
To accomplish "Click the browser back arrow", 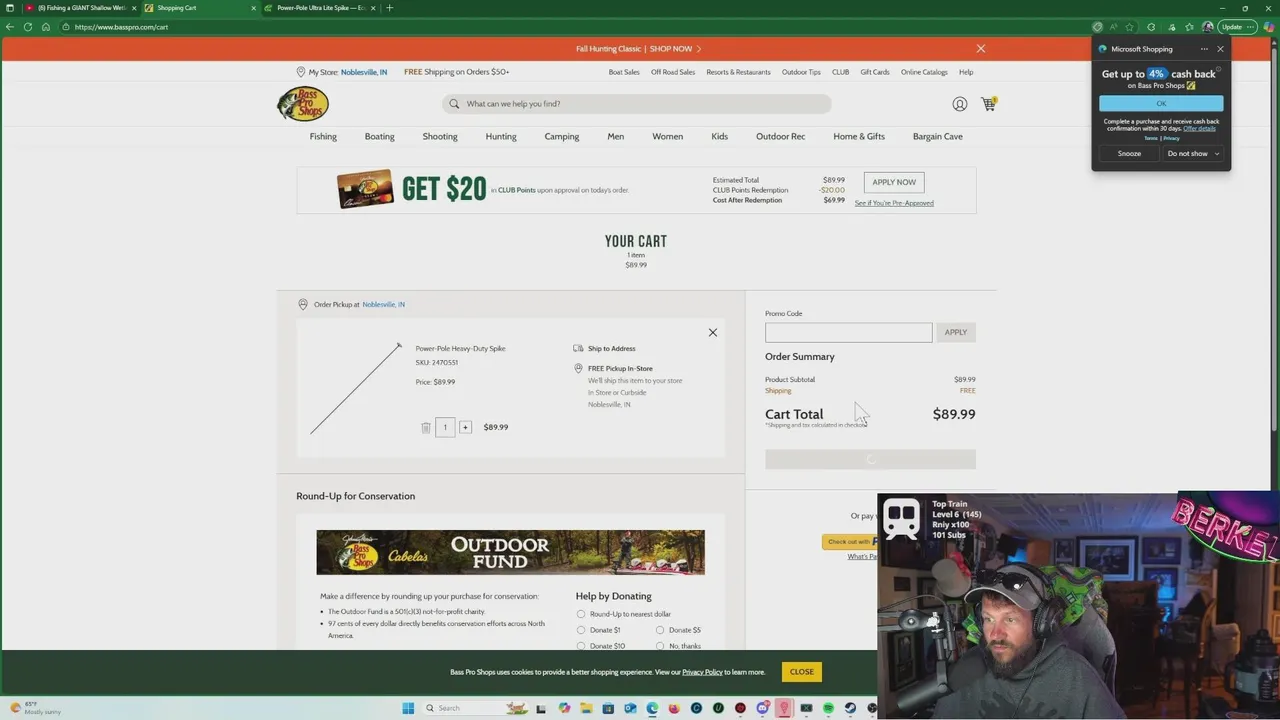I will [x=10, y=27].
